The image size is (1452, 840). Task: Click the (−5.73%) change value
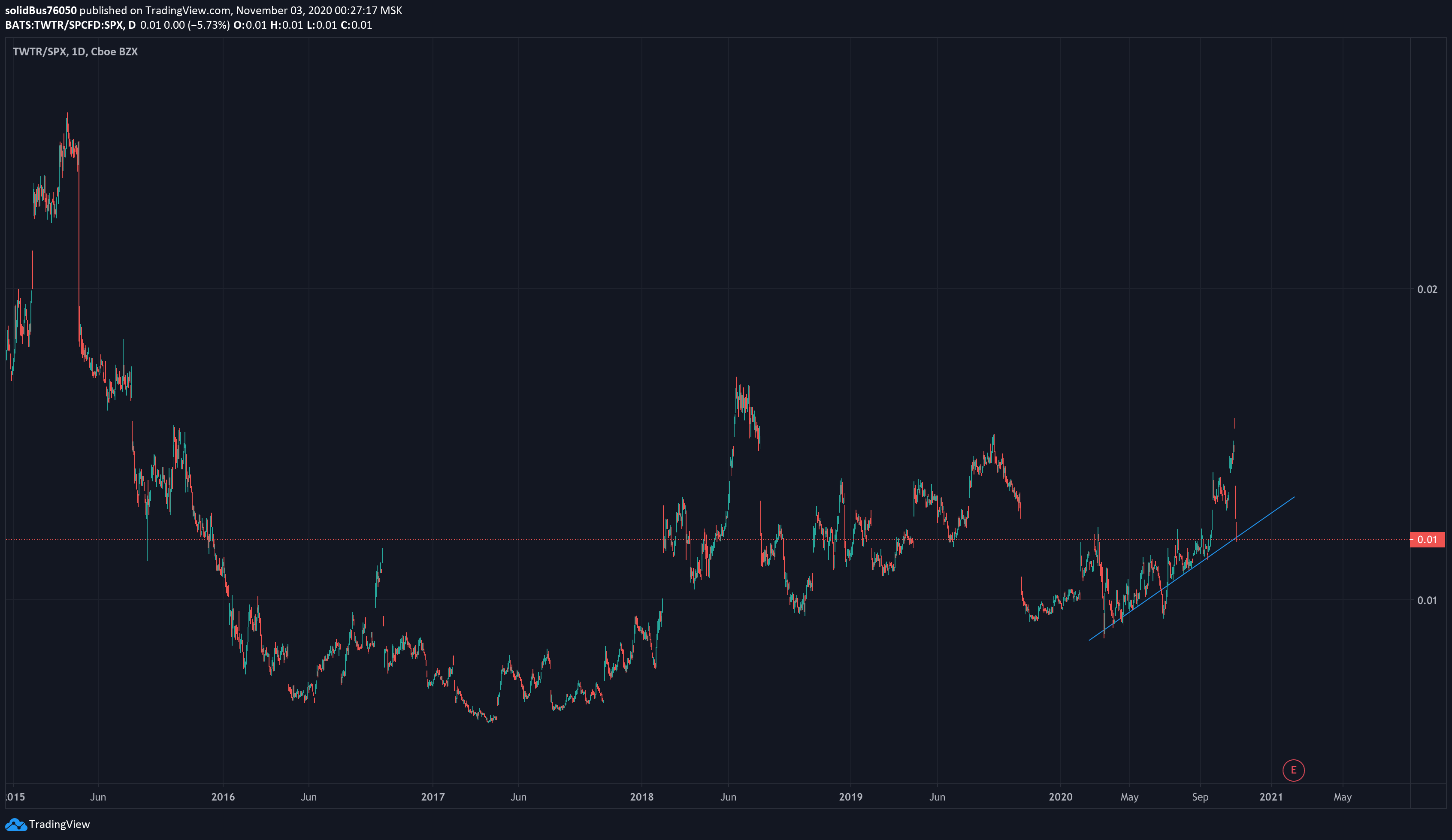(209, 25)
